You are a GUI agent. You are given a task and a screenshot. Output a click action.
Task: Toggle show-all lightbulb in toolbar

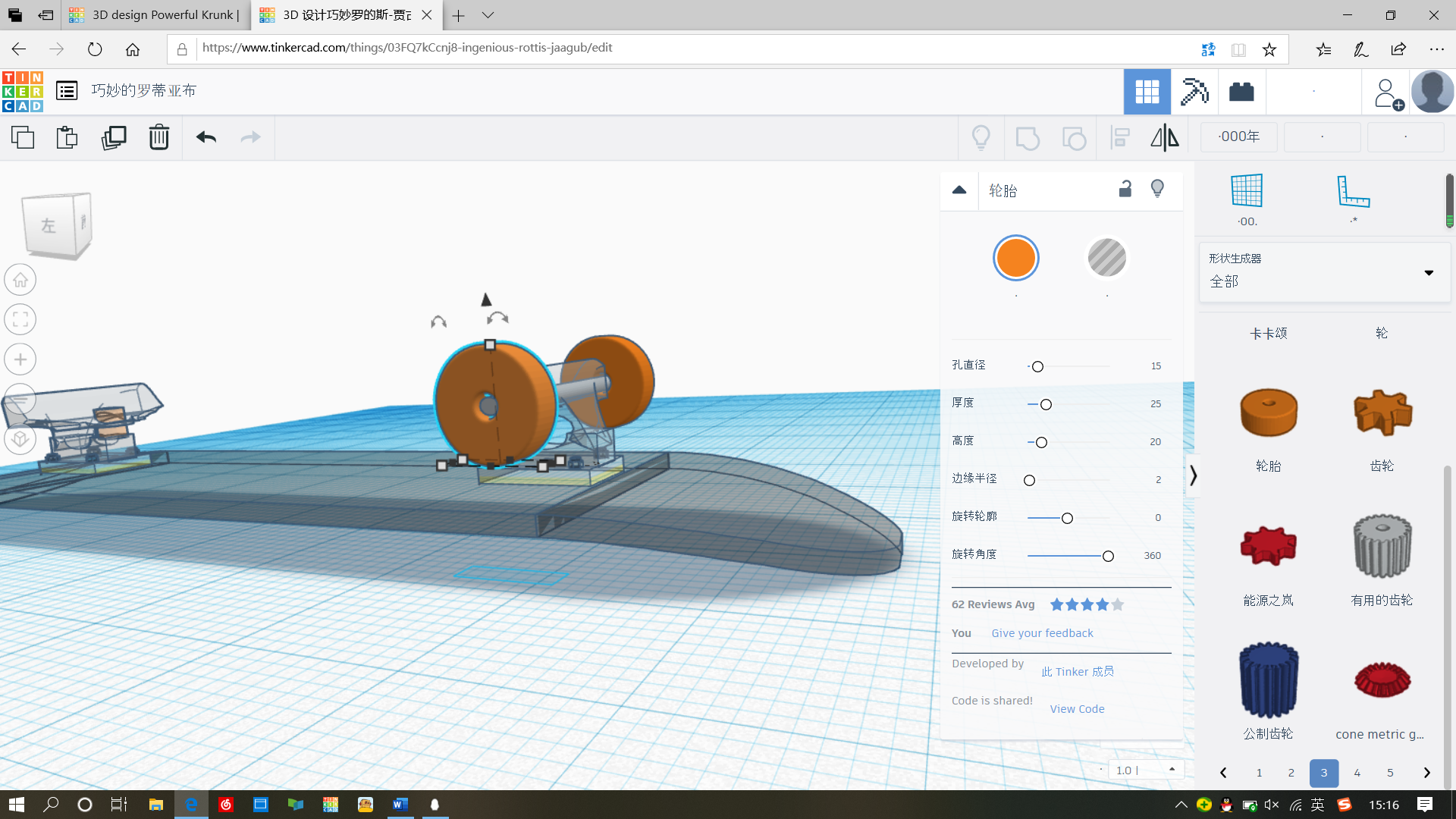[x=981, y=137]
